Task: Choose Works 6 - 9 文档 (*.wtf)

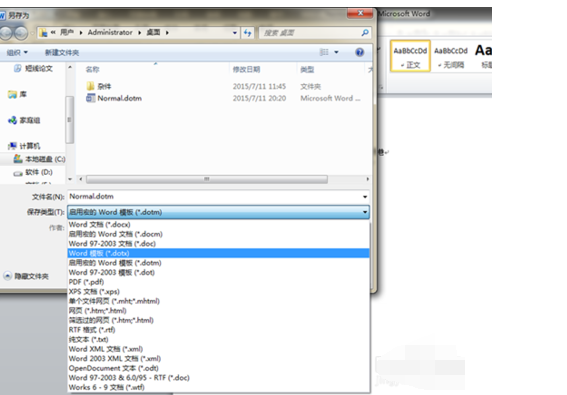Action: (218, 387)
